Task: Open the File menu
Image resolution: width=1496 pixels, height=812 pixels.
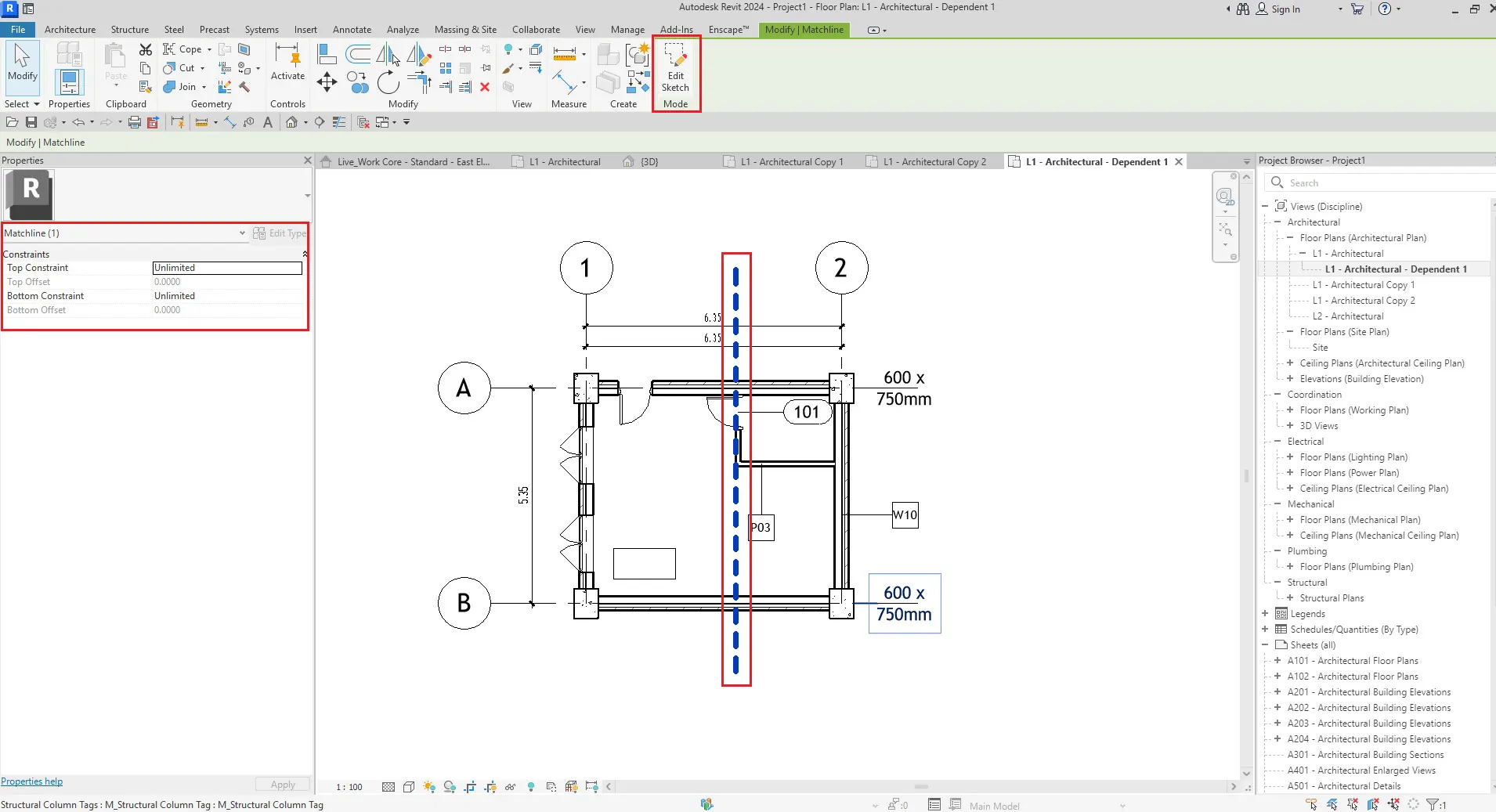Action: pyautogui.click(x=17, y=30)
